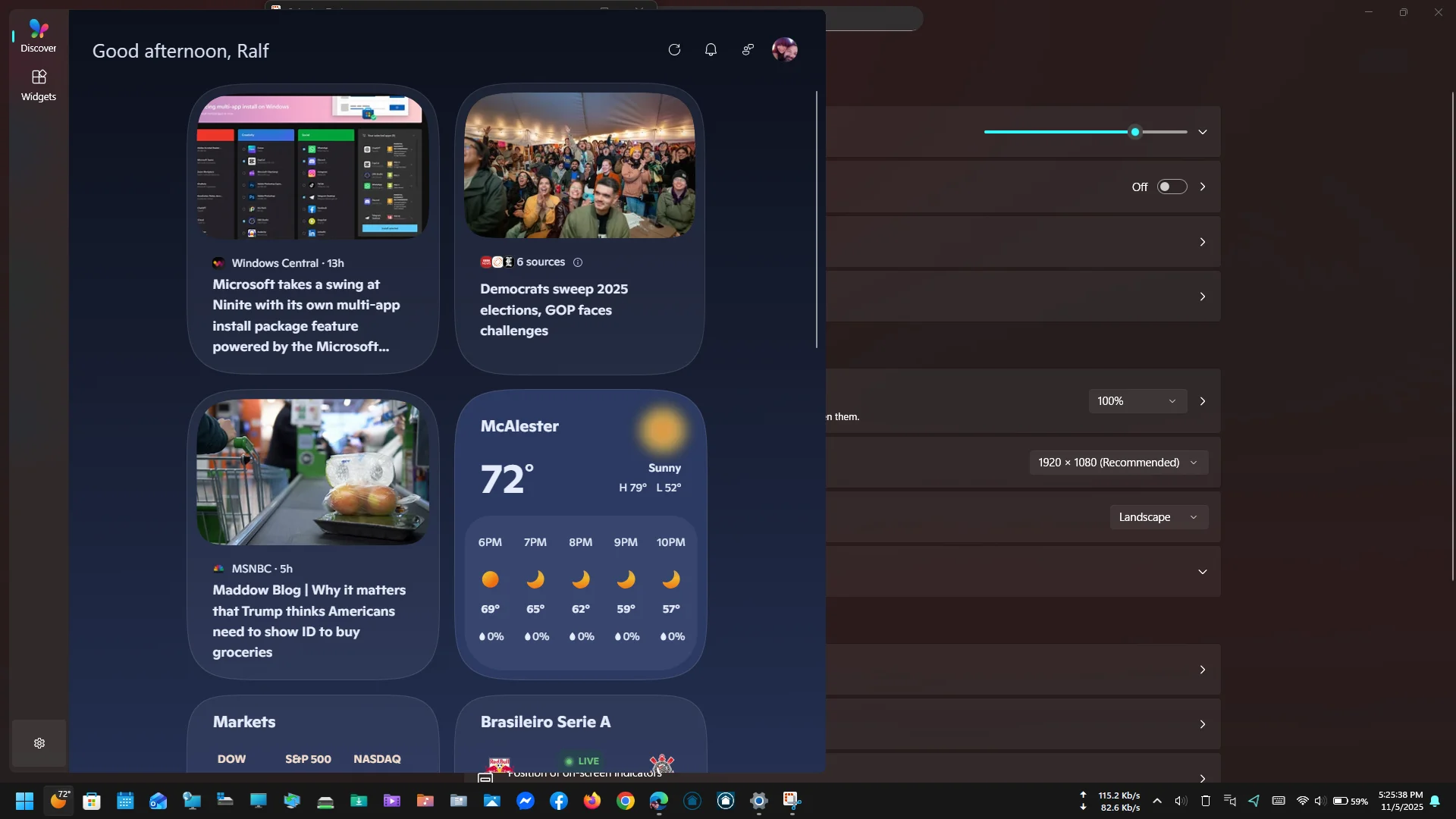Expand the chevron beside the brightness slider
Screen dimensions: 1456x819
click(x=1203, y=132)
